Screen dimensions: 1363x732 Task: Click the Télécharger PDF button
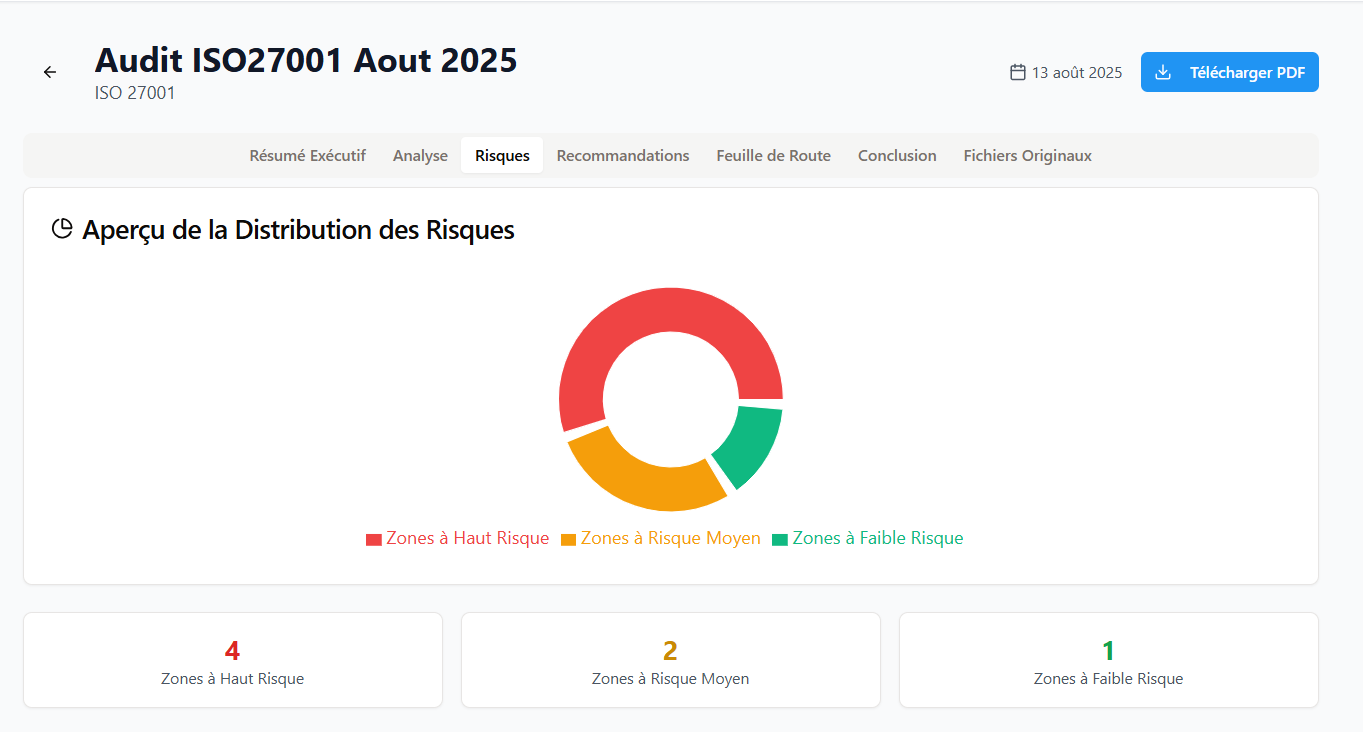(1229, 72)
